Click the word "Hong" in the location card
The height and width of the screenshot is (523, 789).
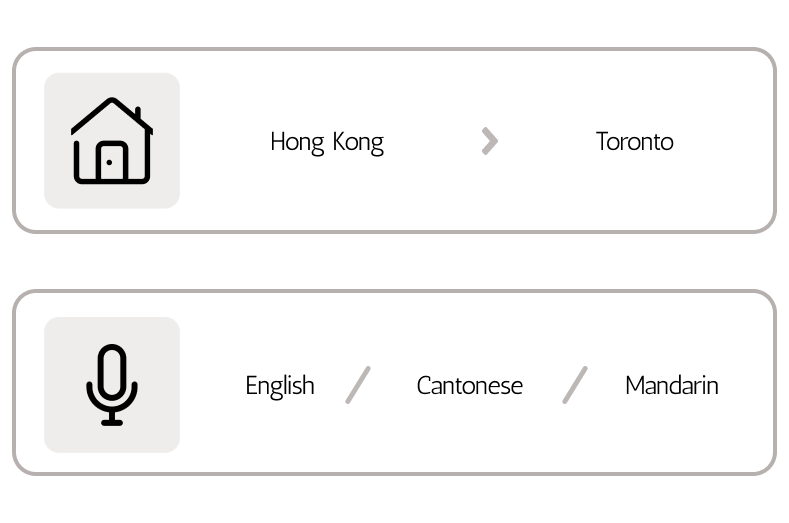point(297,141)
